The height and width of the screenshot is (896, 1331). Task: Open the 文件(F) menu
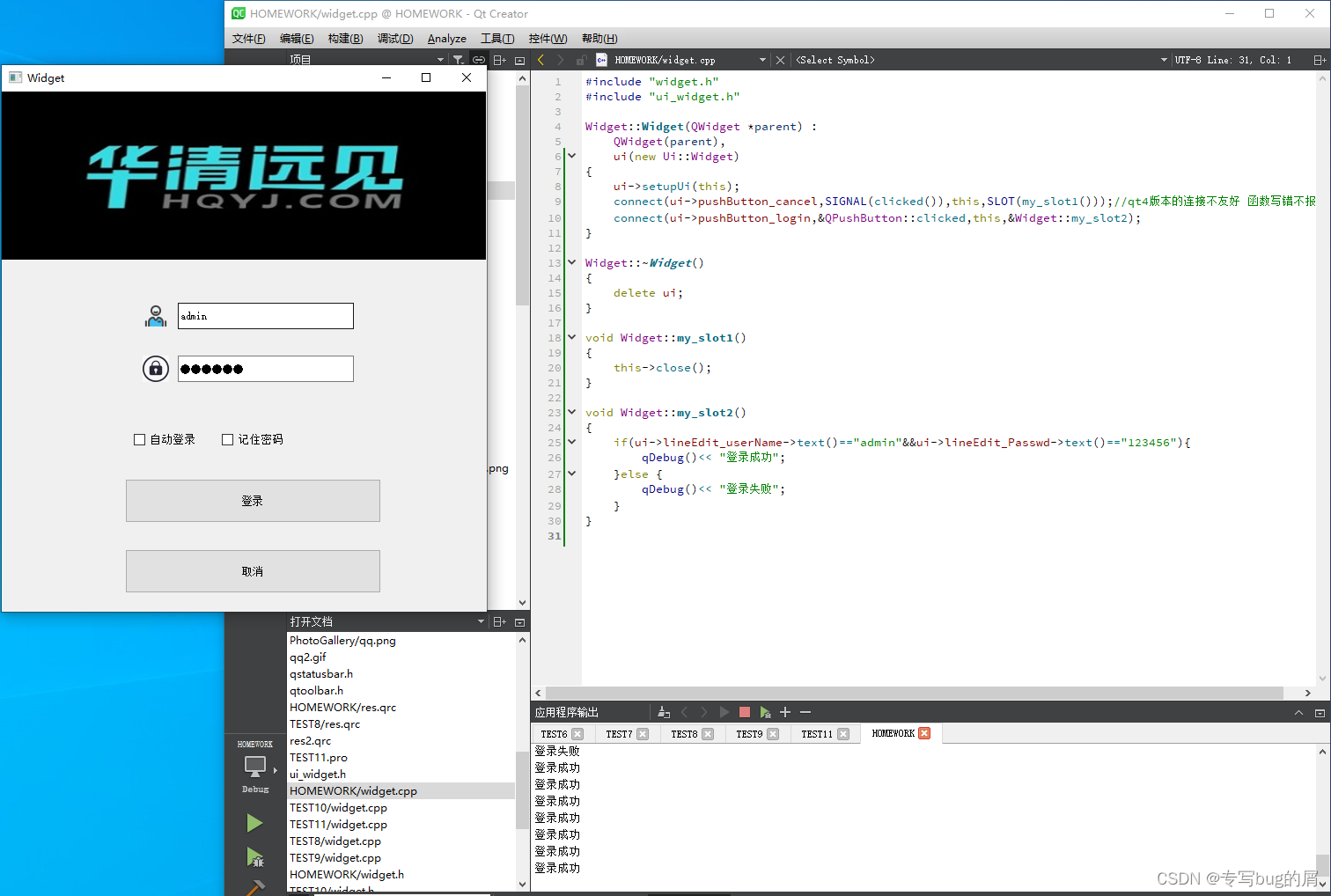pos(248,39)
